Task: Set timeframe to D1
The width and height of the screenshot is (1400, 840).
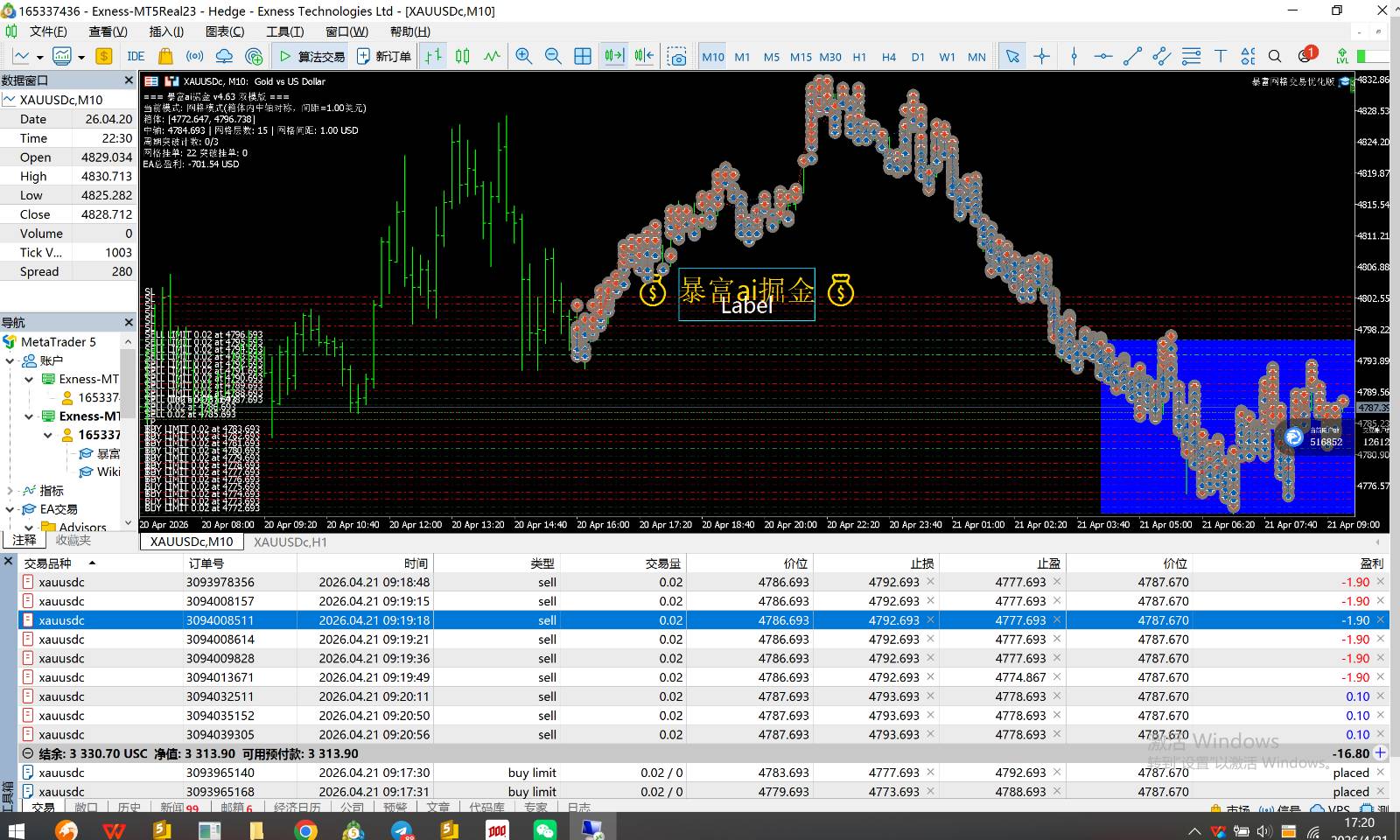Action: coord(918,57)
